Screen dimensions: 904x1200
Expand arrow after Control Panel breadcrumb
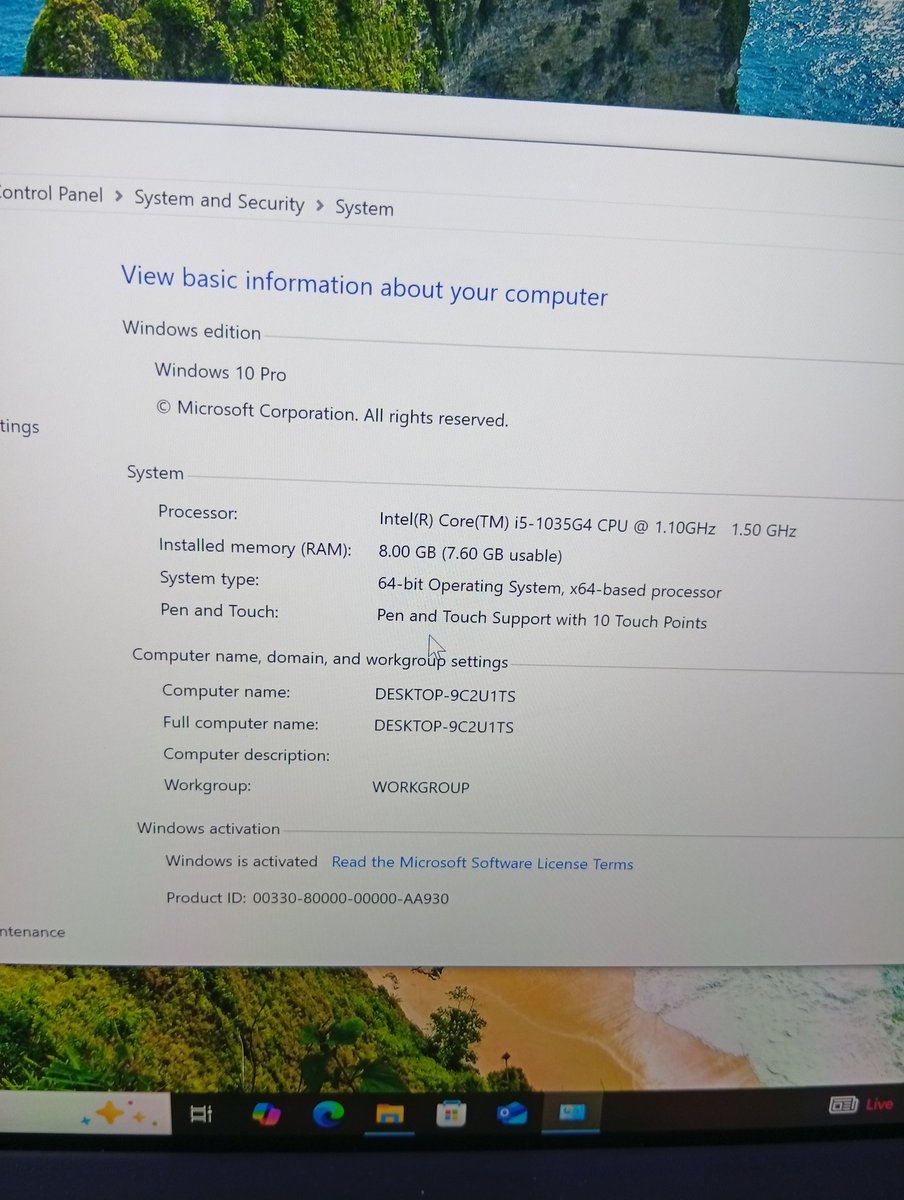[x=119, y=197]
